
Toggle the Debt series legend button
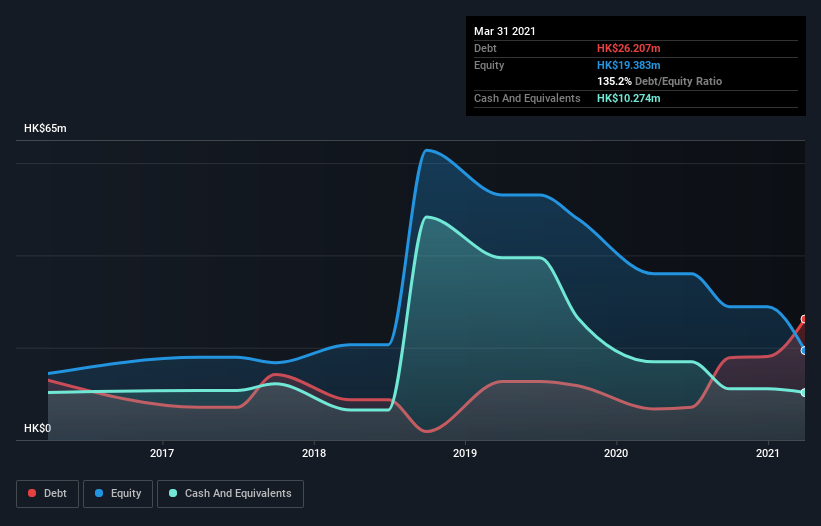[48, 494]
